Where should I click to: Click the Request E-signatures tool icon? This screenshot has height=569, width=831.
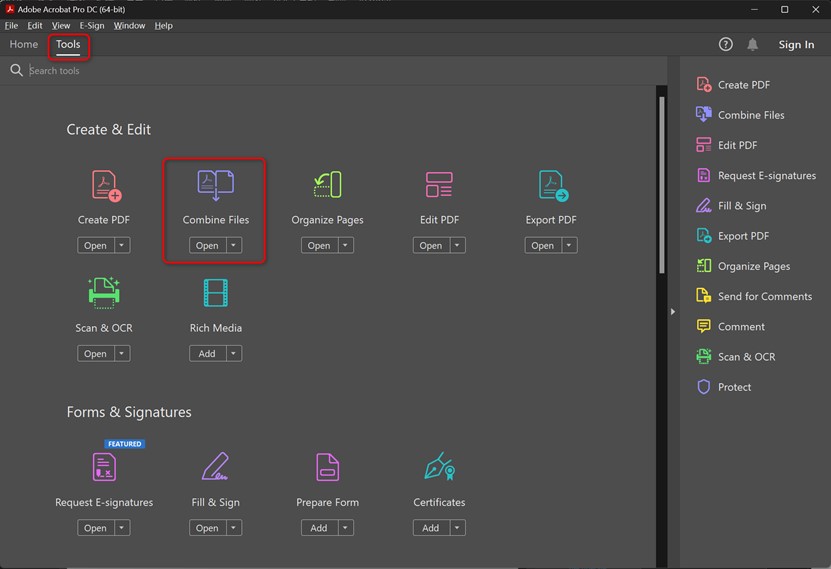click(104, 467)
